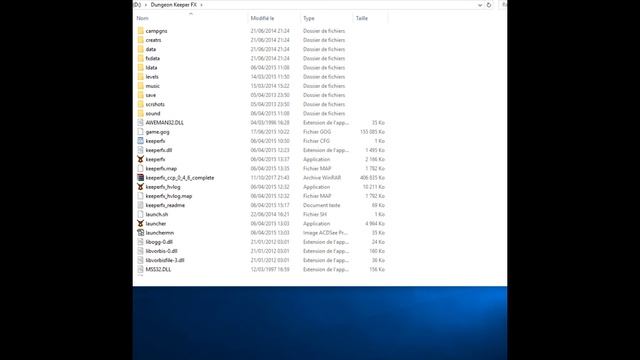Viewport: 640px width, 360px height.
Task: Expand the chevron after Dungeon Keeper FX
Action: point(201,5)
